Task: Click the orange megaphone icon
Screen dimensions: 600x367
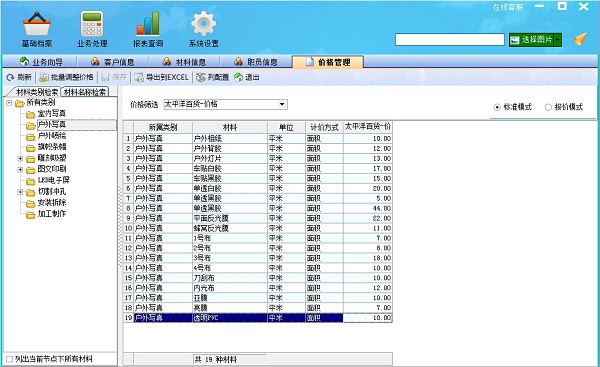Action: [580, 39]
